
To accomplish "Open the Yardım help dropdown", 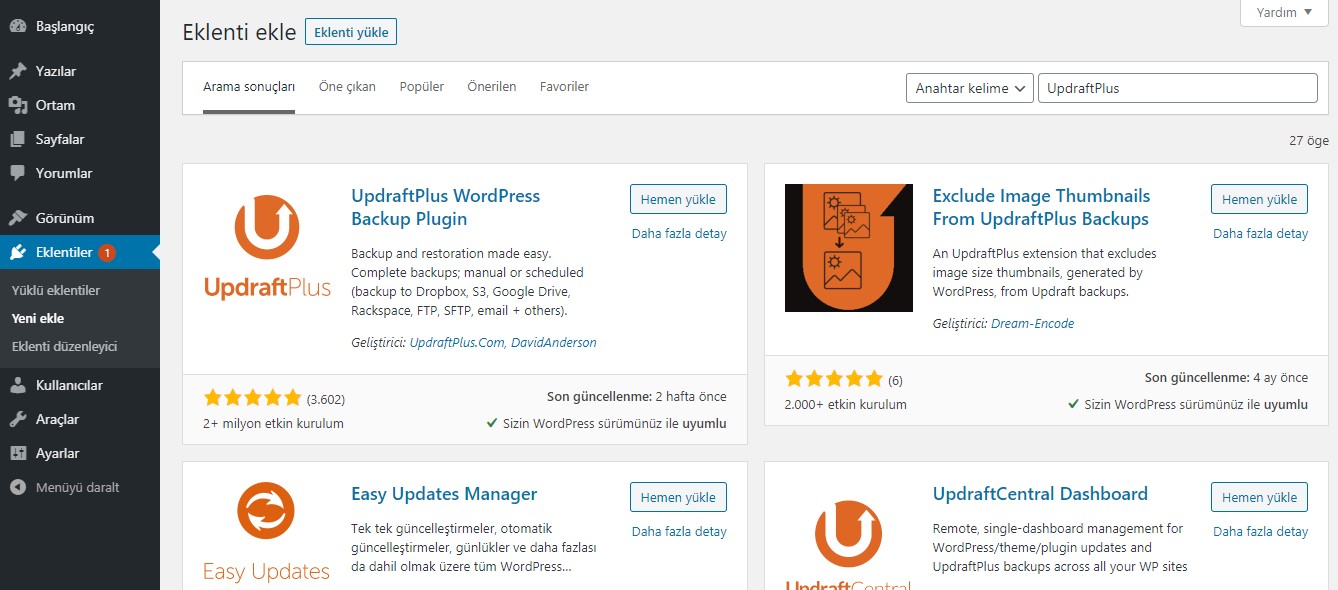I will tap(1284, 13).
